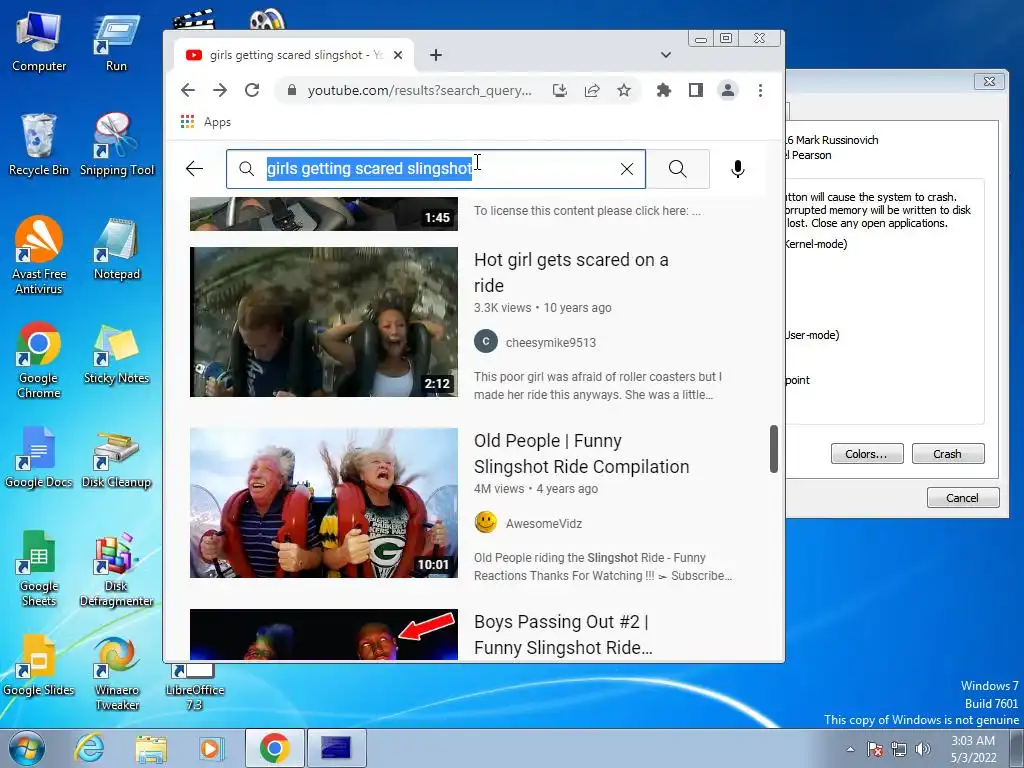Launch Avast Free Antivirus shortcut
Viewport: 1024px width, 768px height.
point(39,255)
